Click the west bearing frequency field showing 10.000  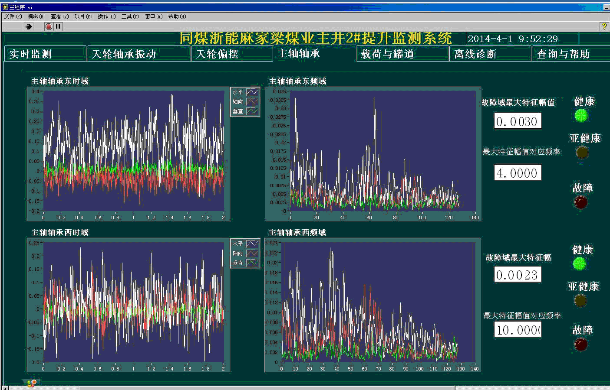[517, 330]
